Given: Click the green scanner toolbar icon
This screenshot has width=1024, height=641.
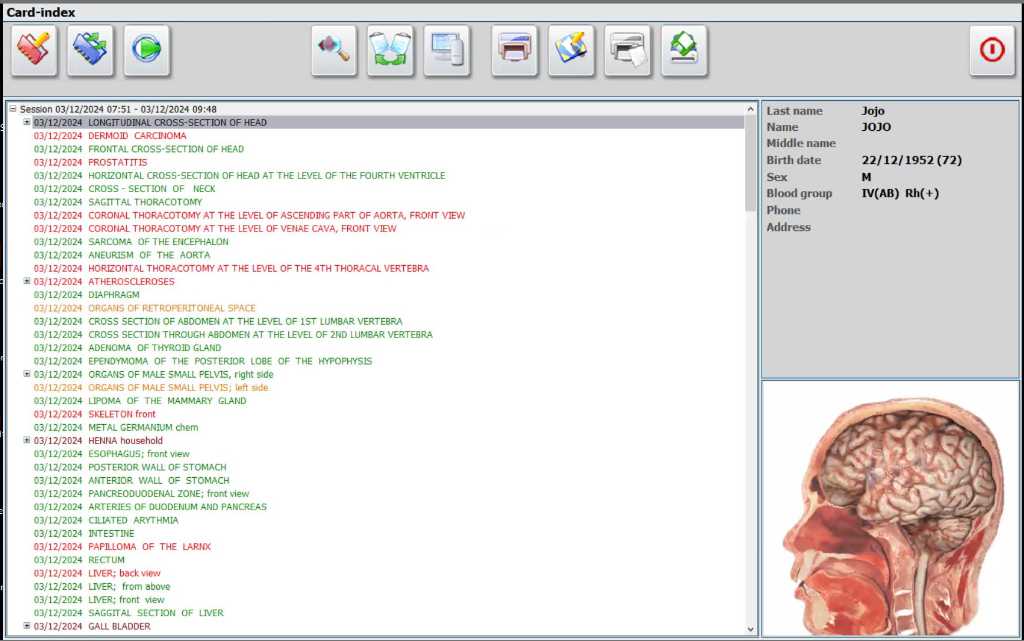Looking at the screenshot, I should click(684, 50).
